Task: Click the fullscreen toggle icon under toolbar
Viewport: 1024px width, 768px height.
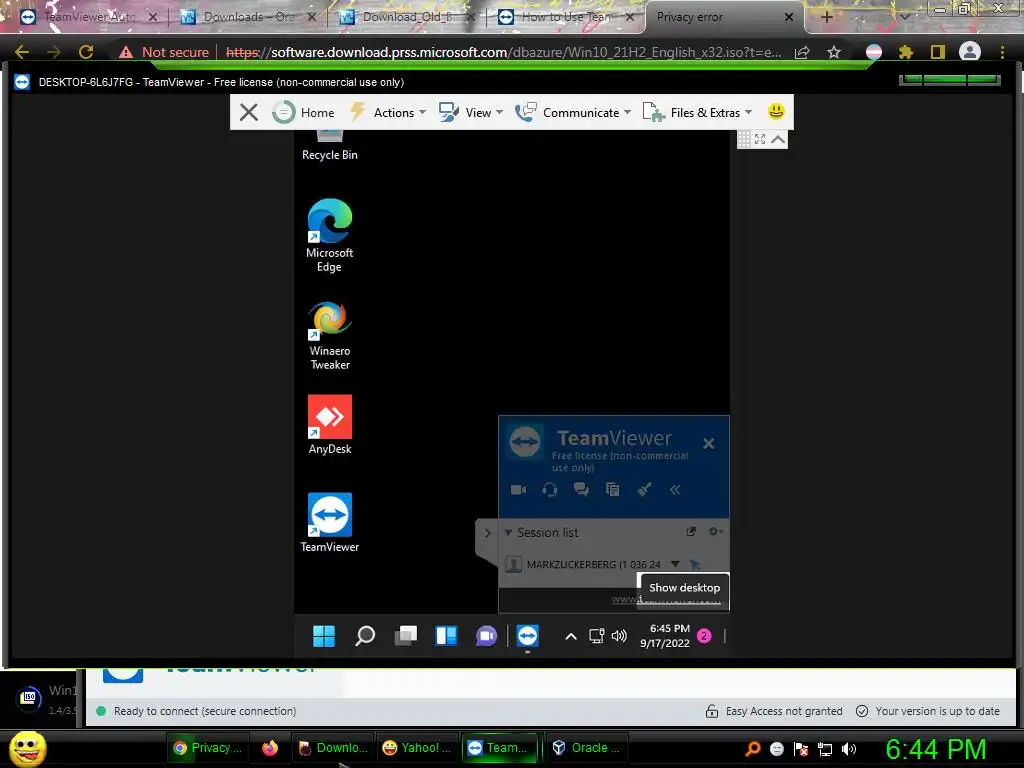Action: (760, 139)
